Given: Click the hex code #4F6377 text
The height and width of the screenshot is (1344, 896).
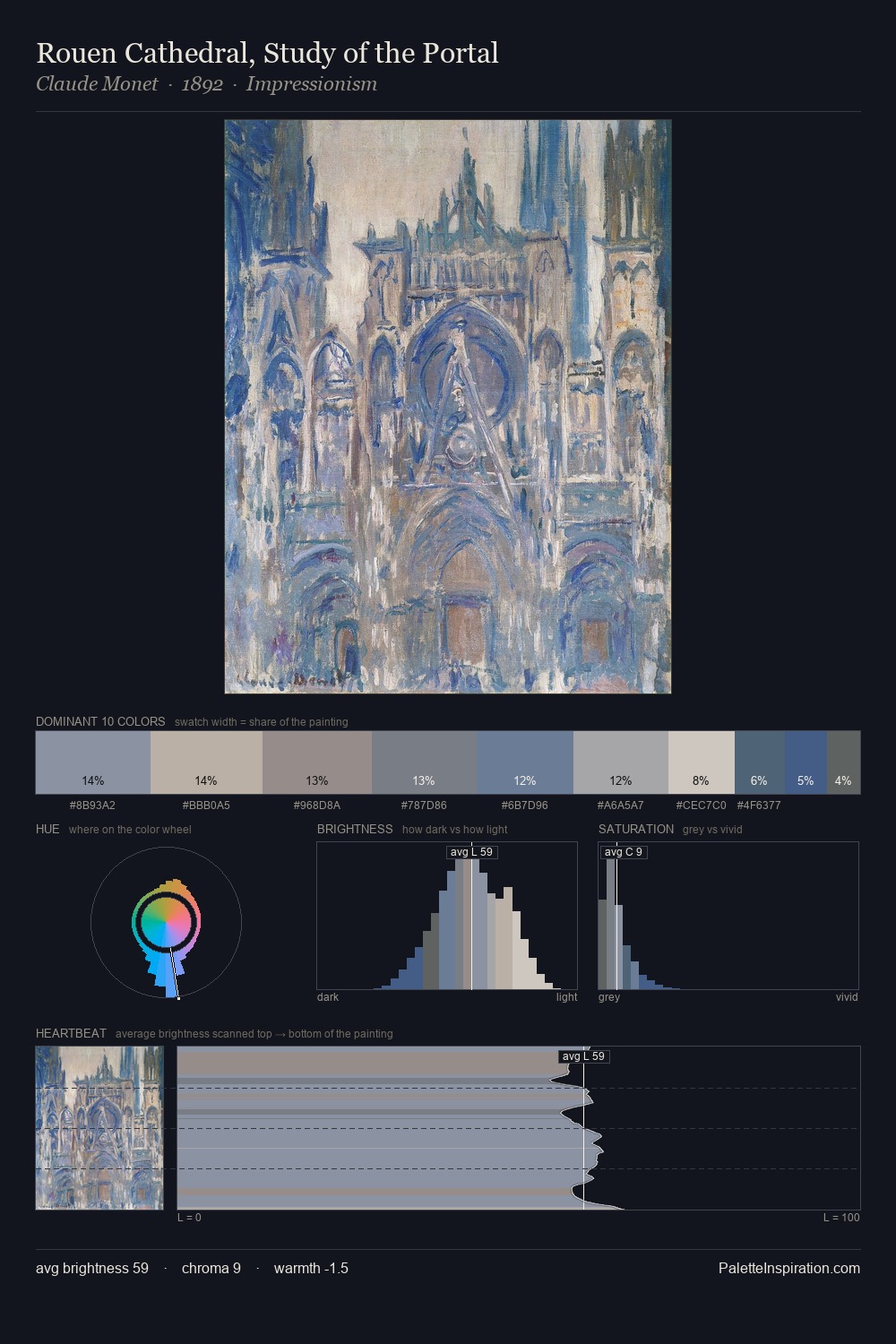Looking at the screenshot, I should [x=759, y=806].
